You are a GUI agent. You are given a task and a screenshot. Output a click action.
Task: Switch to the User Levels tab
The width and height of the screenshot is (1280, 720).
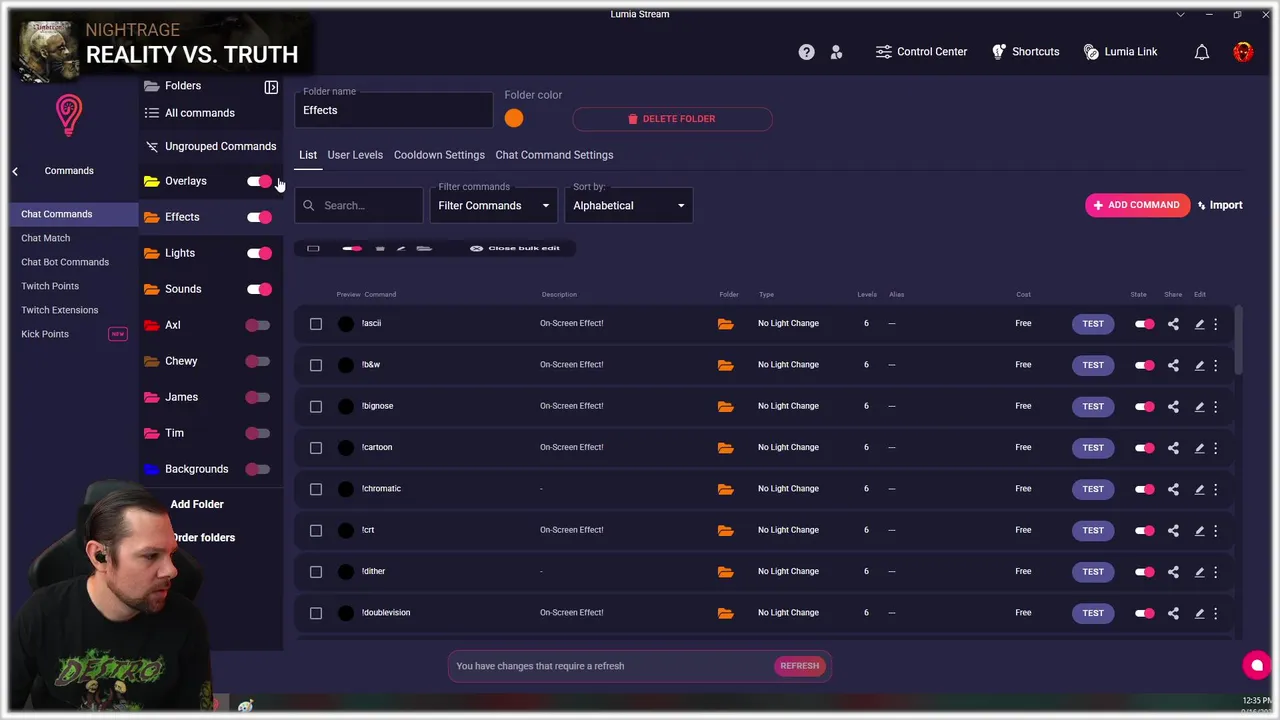[355, 155]
